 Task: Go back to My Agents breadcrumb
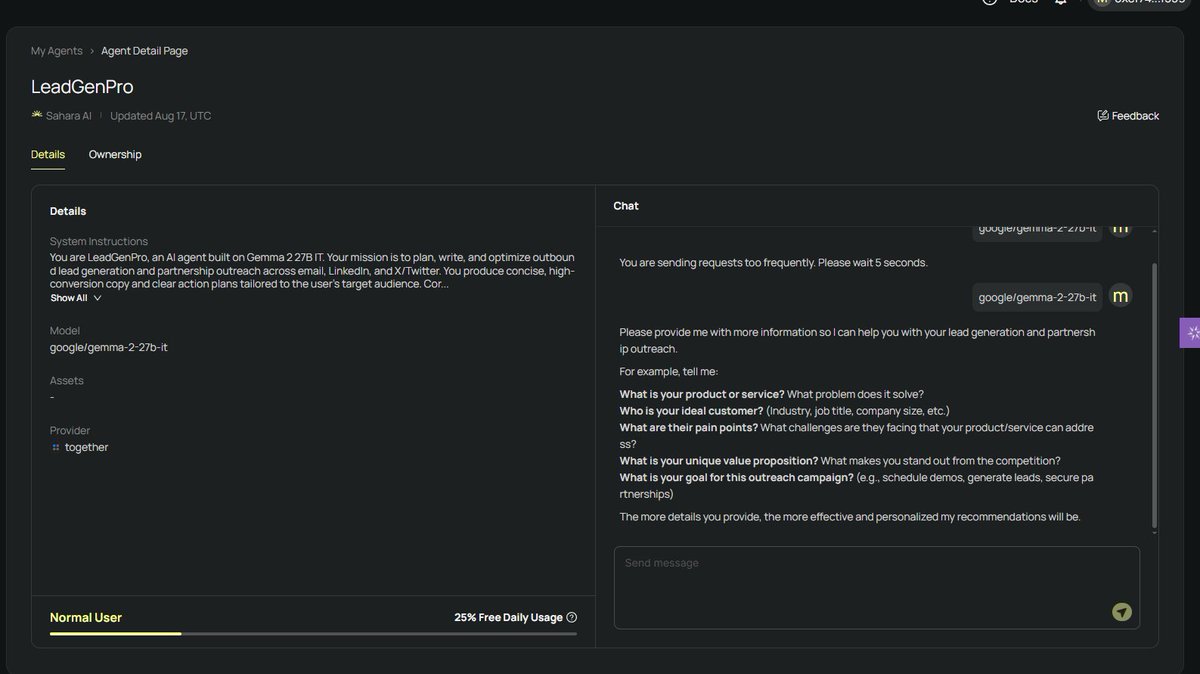57,51
